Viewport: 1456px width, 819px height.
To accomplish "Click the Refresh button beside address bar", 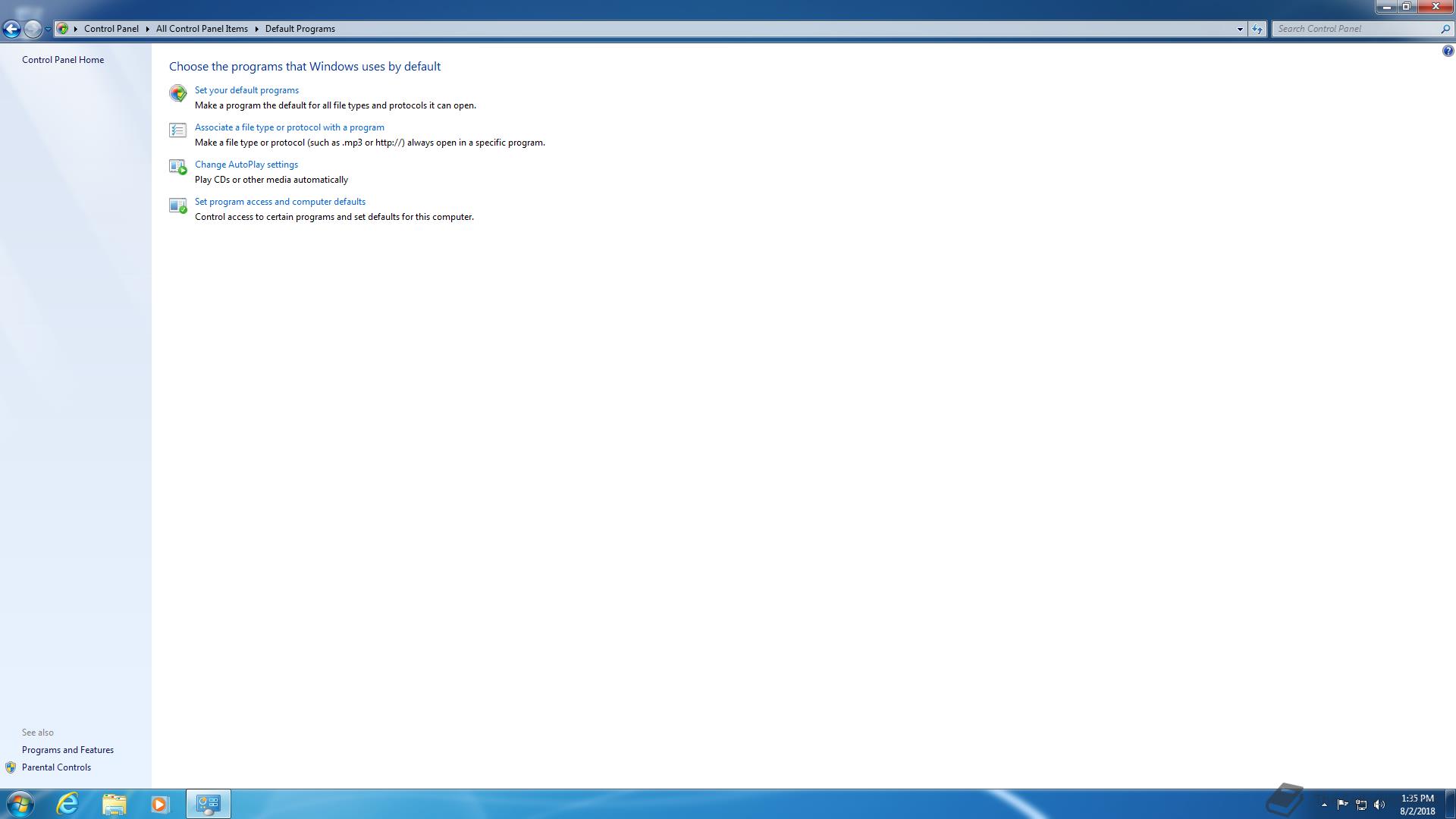I will tap(1257, 29).
